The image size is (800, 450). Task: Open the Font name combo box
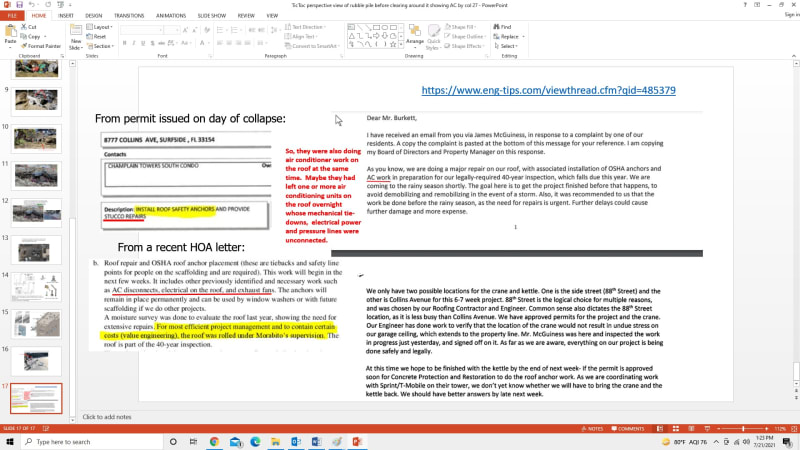coord(141,31)
